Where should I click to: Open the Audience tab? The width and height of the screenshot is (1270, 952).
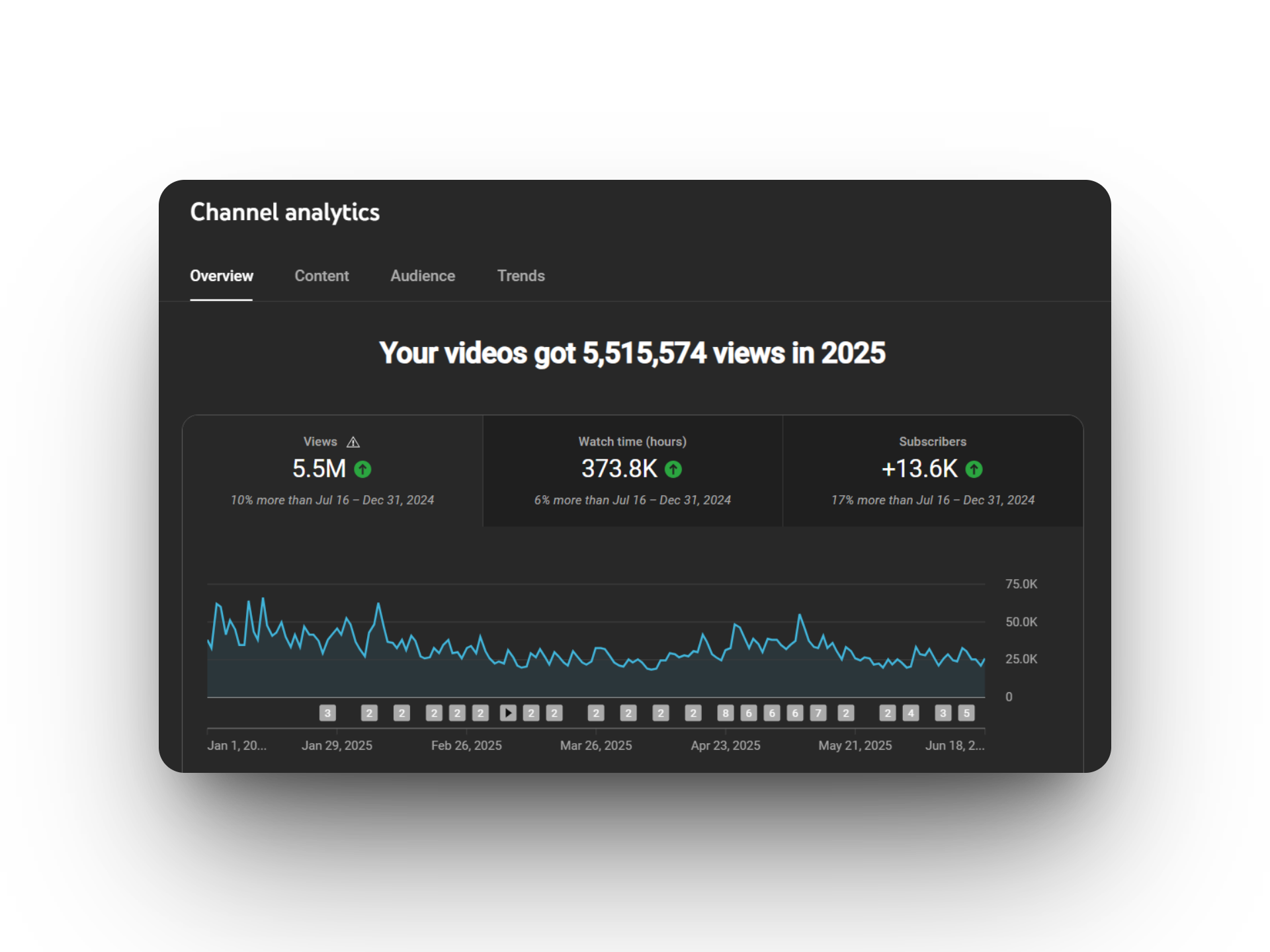[423, 276]
